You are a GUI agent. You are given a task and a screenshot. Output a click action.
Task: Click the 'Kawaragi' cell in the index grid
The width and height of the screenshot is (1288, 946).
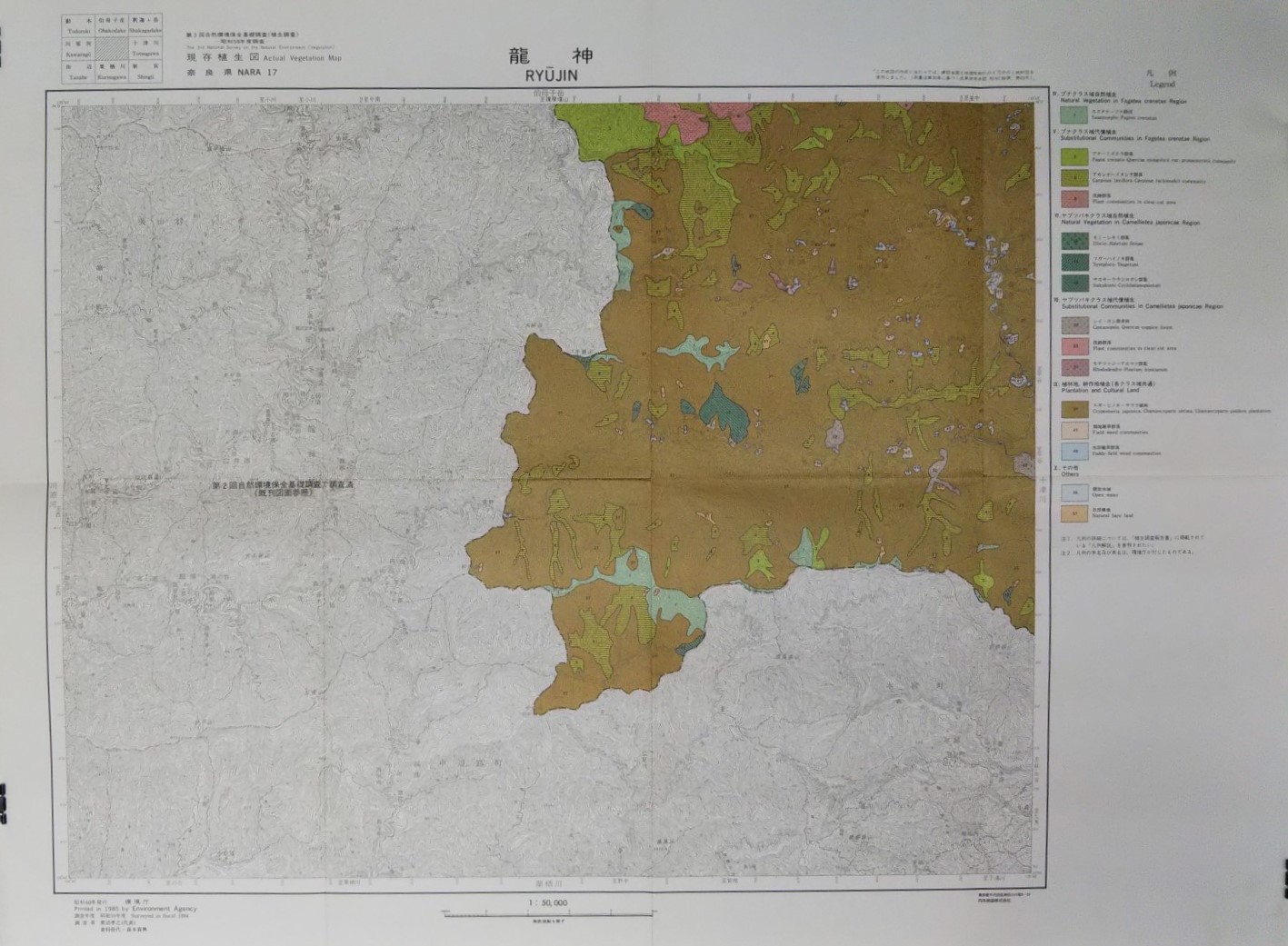[x=79, y=48]
